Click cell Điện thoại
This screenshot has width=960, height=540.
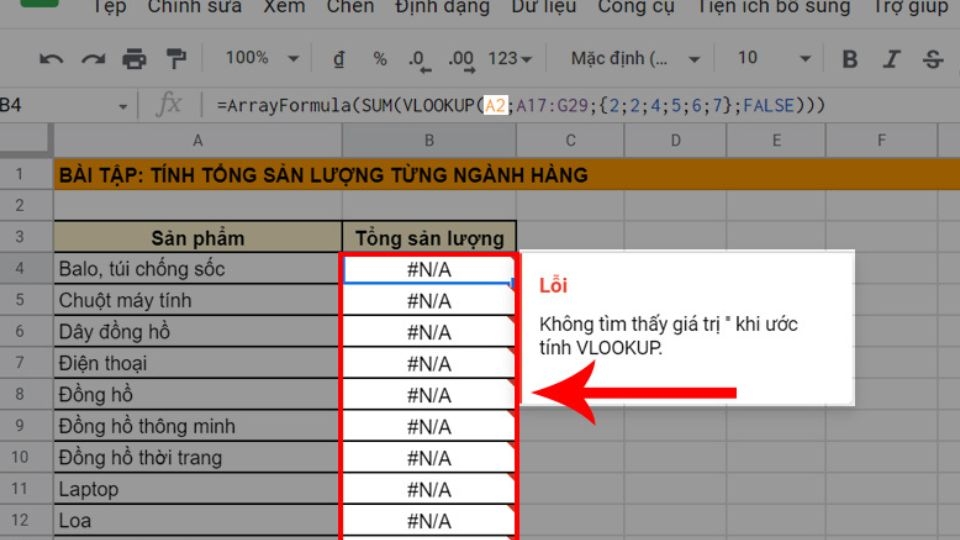tap(198, 363)
